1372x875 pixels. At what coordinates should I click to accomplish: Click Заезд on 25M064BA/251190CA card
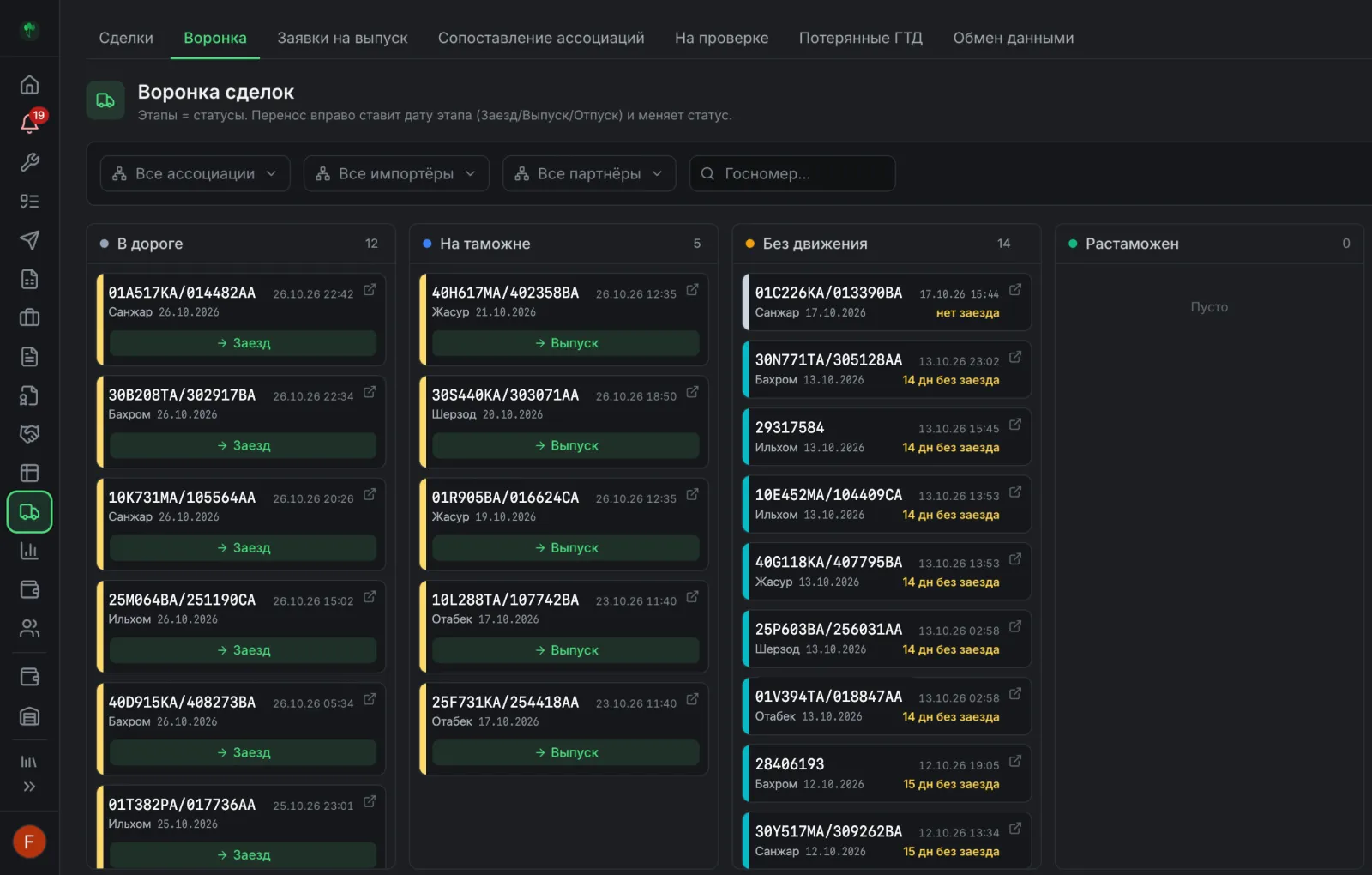click(x=244, y=650)
